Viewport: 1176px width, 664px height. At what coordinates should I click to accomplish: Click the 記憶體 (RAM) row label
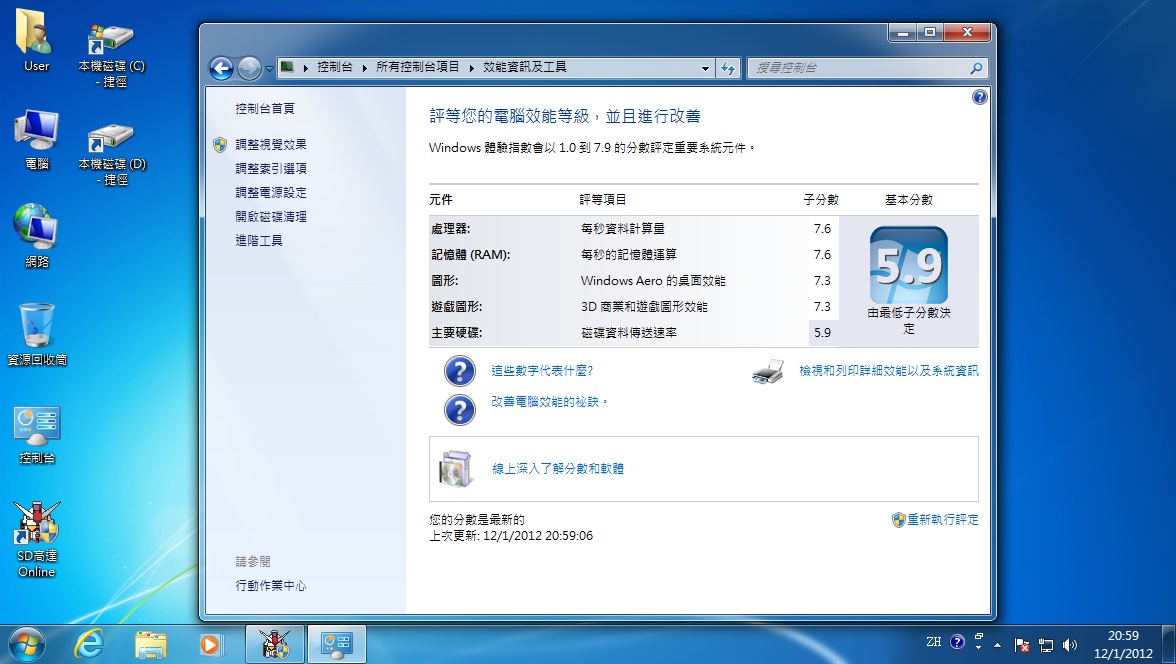pos(470,255)
